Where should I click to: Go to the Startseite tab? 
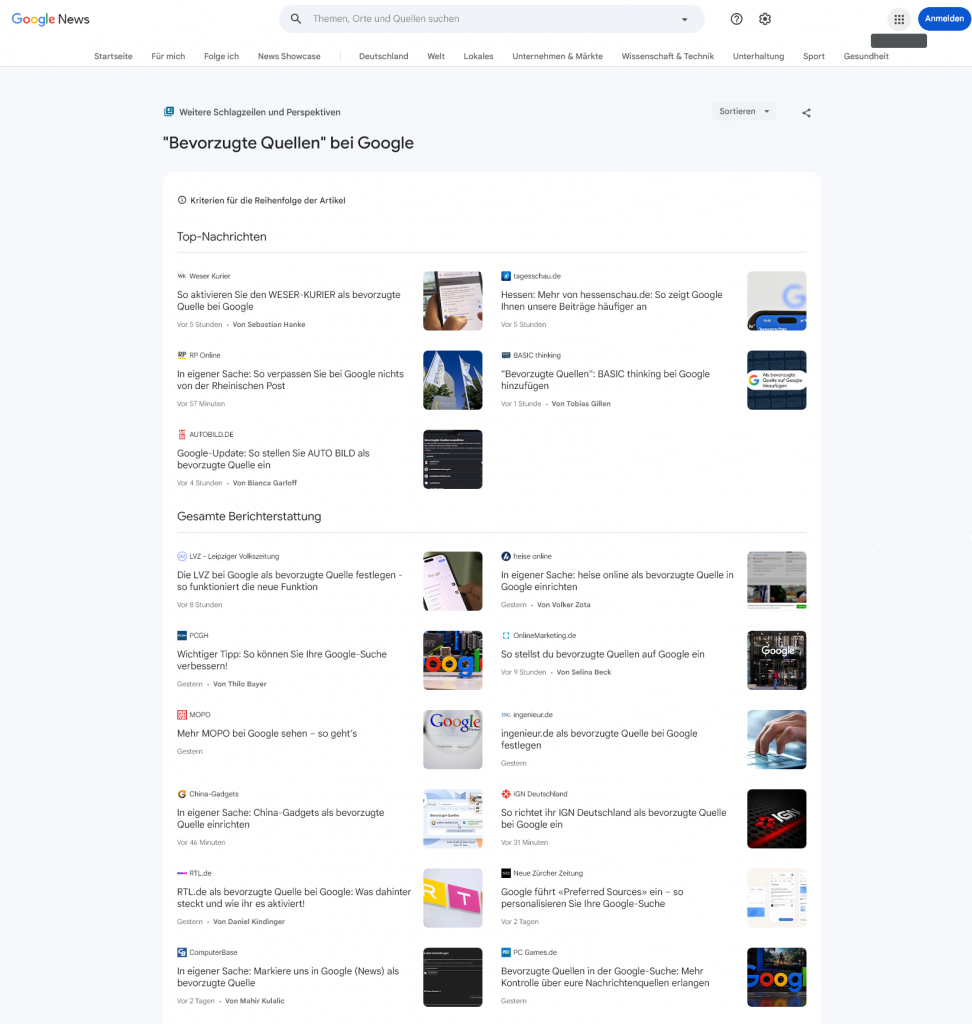coord(113,56)
